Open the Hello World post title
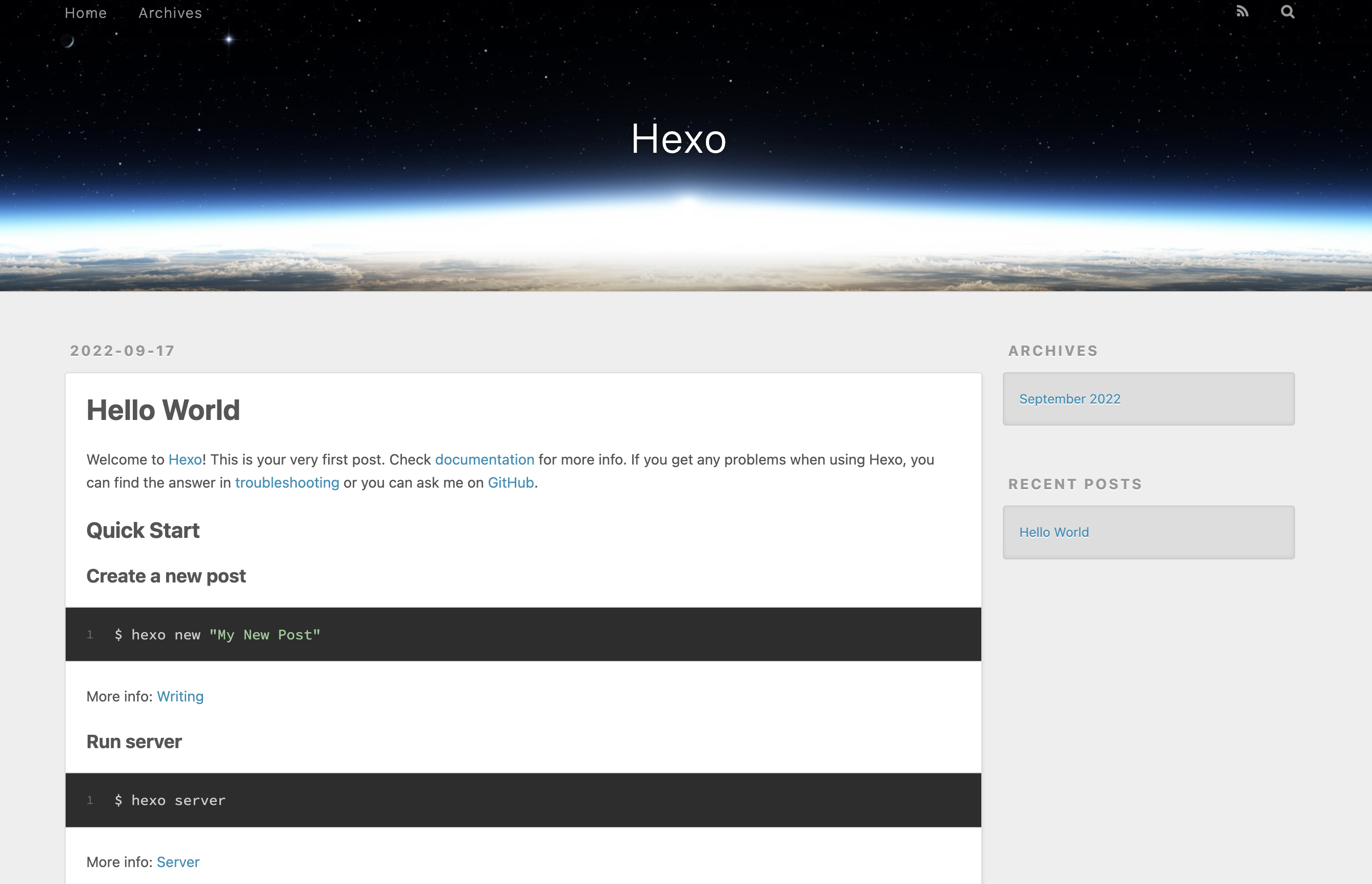 pos(163,410)
